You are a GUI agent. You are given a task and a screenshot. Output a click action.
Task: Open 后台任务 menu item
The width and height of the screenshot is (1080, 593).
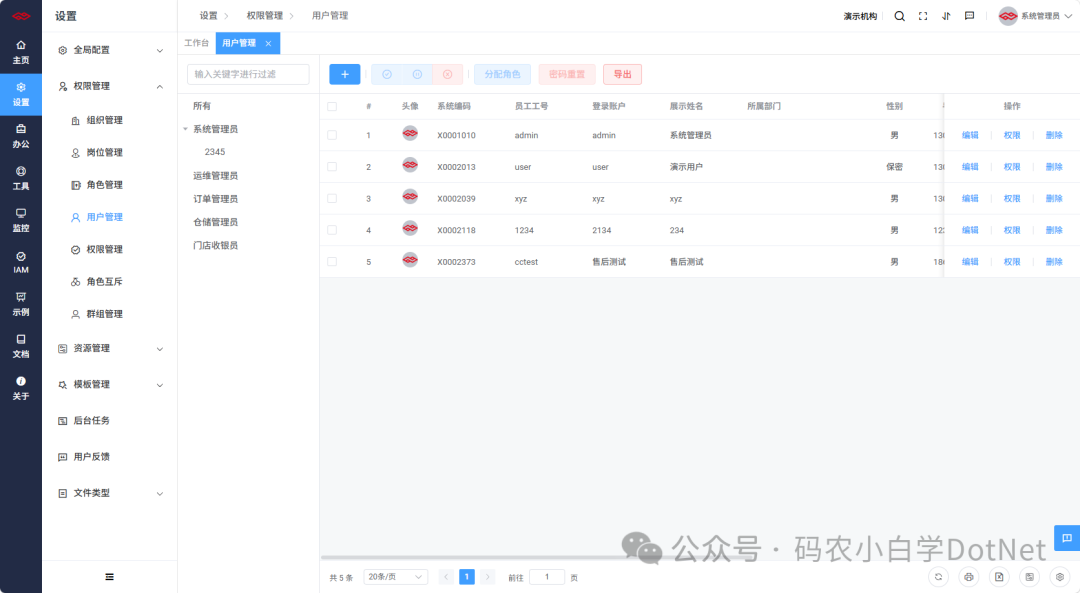pyautogui.click(x=110, y=421)
